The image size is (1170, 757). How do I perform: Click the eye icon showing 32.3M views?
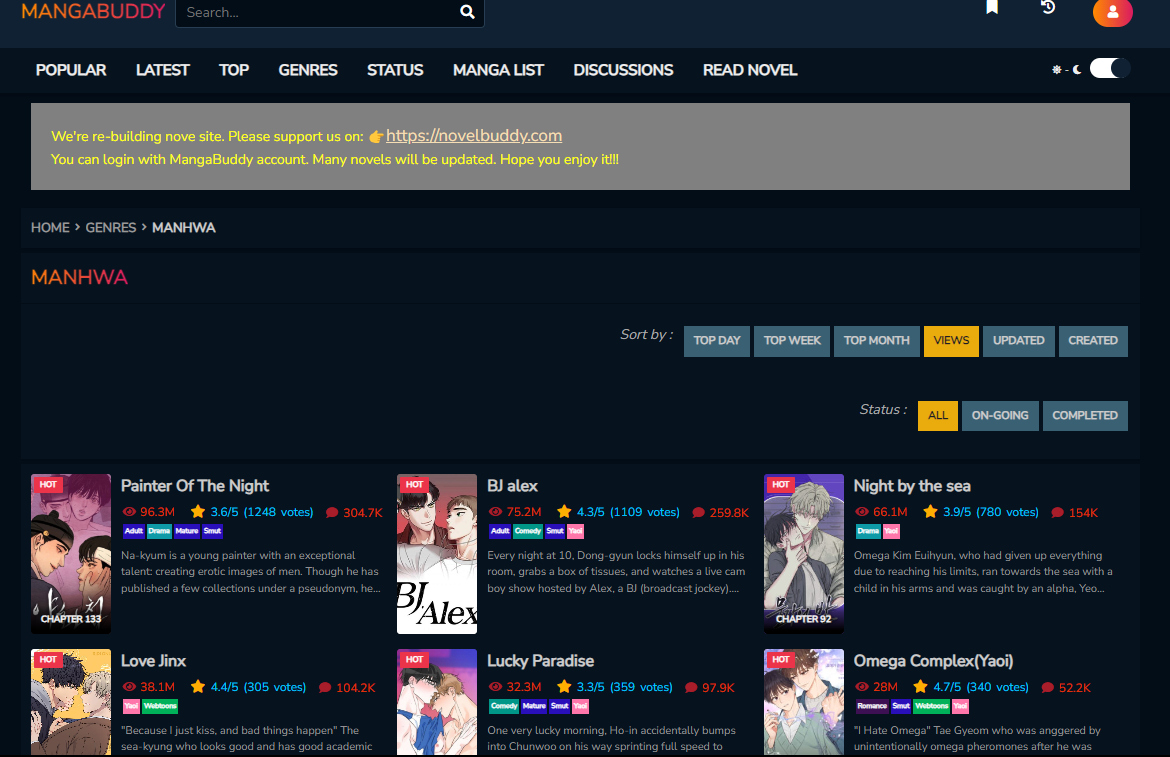point(495,687)
